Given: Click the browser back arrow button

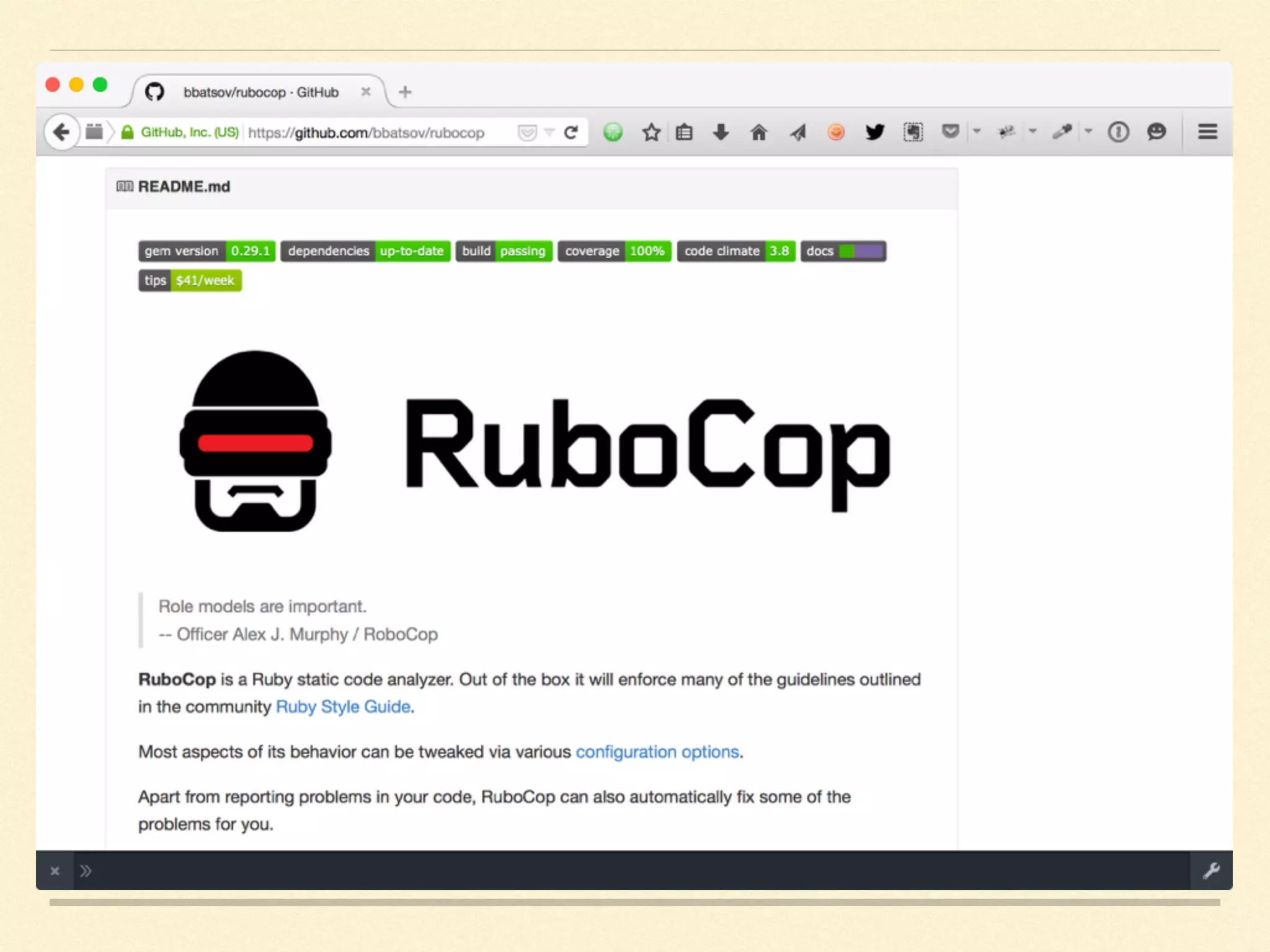Looking at the screenshot, I should 61,132.
